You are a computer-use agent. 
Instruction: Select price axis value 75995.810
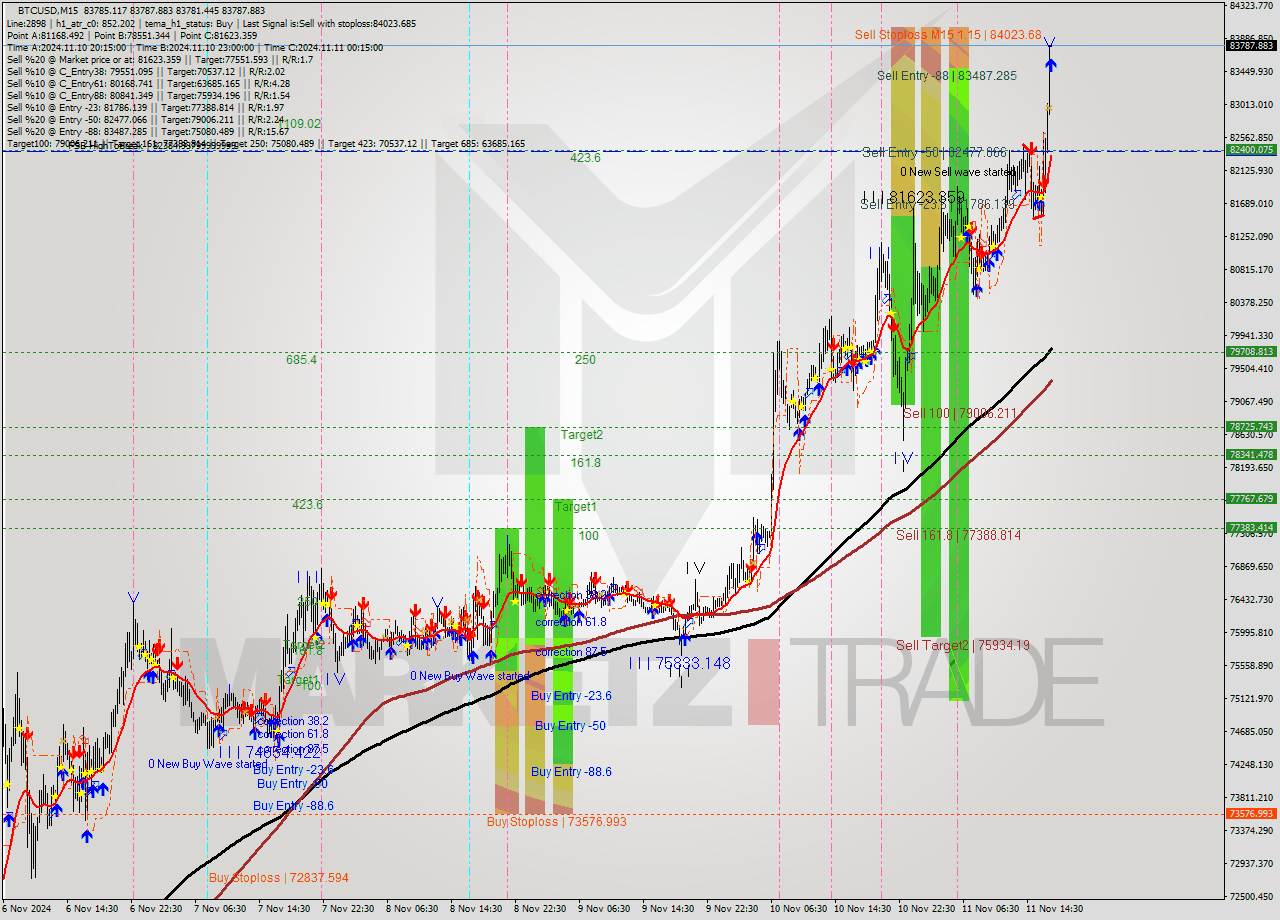[x=1251, y=633]
